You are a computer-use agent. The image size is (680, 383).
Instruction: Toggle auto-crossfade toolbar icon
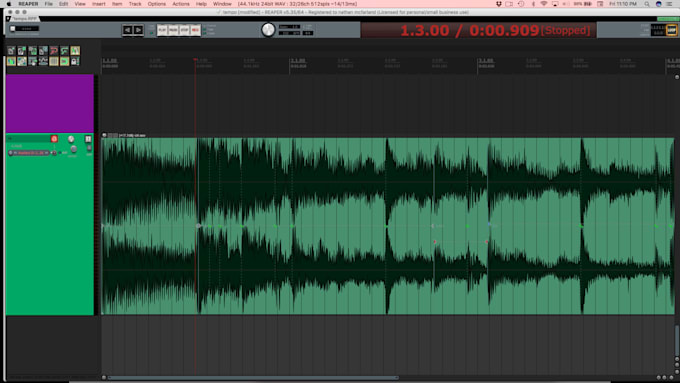coord(11,61)
